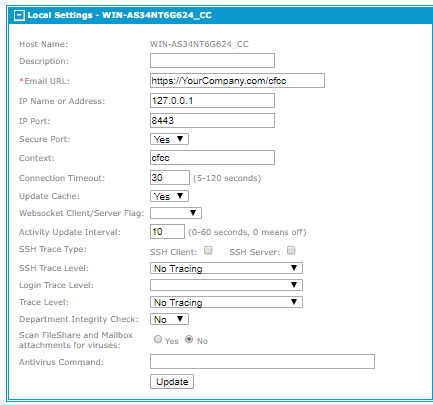The height and width of the screenshot is (405, 433).
Task: Click the Update button
Action: (172, 382)
